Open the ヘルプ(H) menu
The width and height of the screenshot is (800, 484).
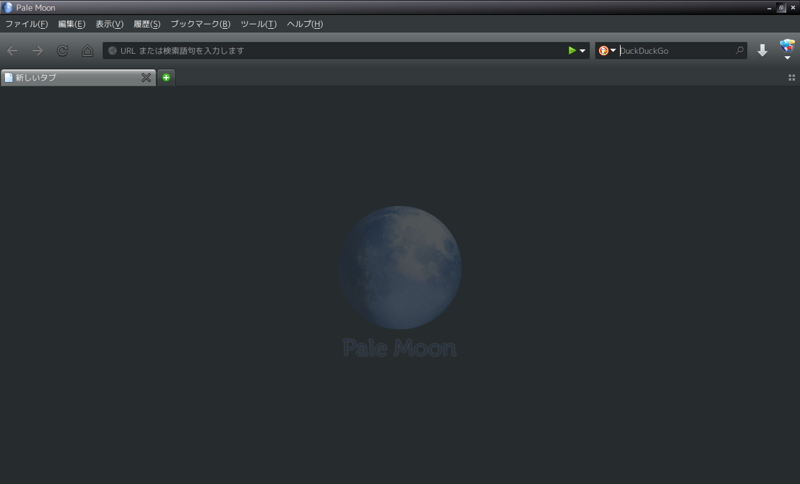coord(305,24)
